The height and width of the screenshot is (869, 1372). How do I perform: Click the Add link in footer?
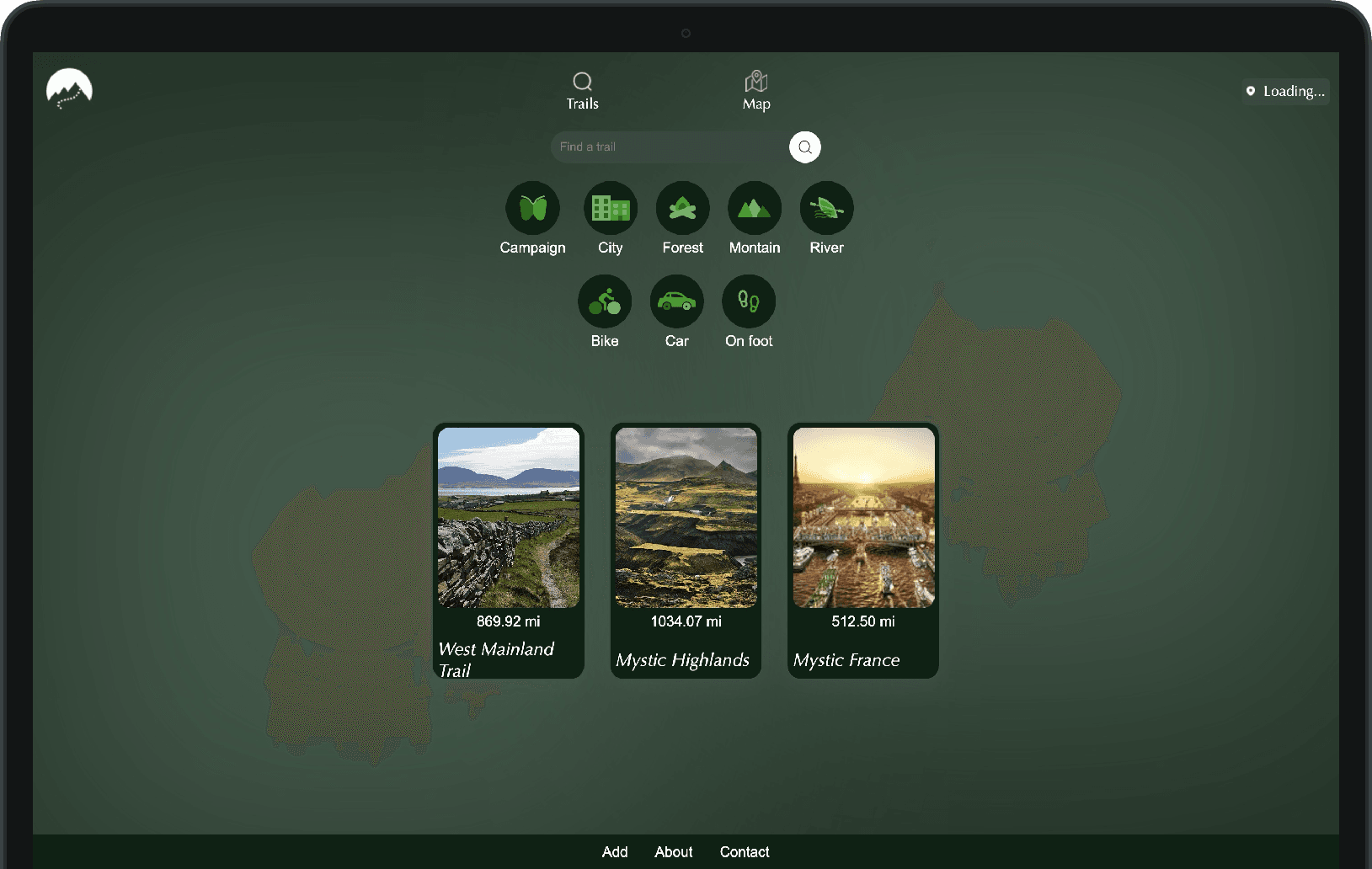(615, 851)
